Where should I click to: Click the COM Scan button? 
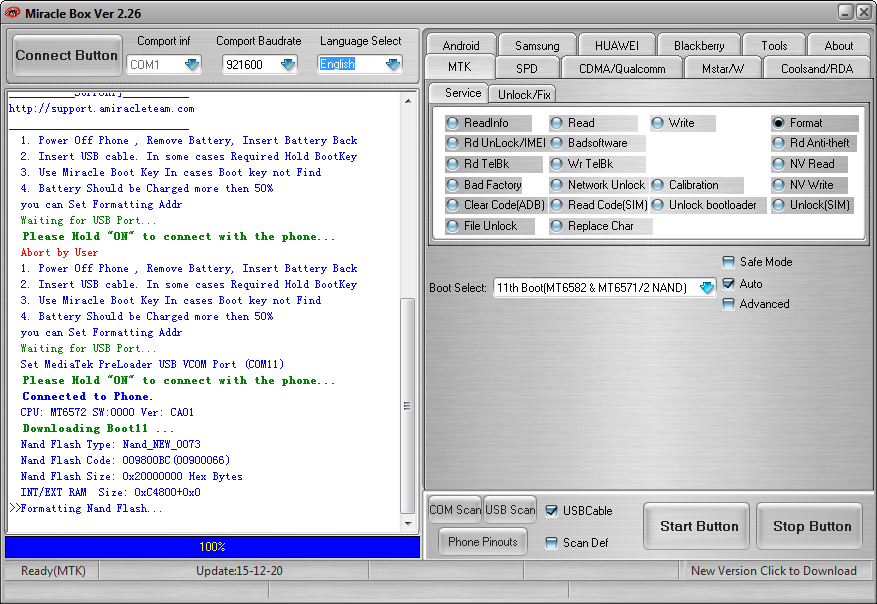pos(455,509)
